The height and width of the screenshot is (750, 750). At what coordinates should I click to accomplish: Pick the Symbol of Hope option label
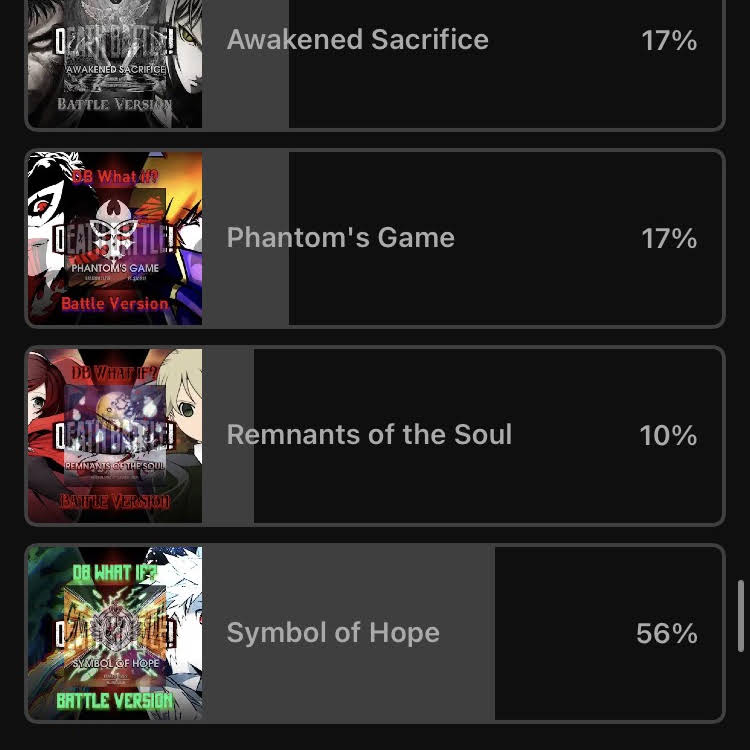[333, 632]
